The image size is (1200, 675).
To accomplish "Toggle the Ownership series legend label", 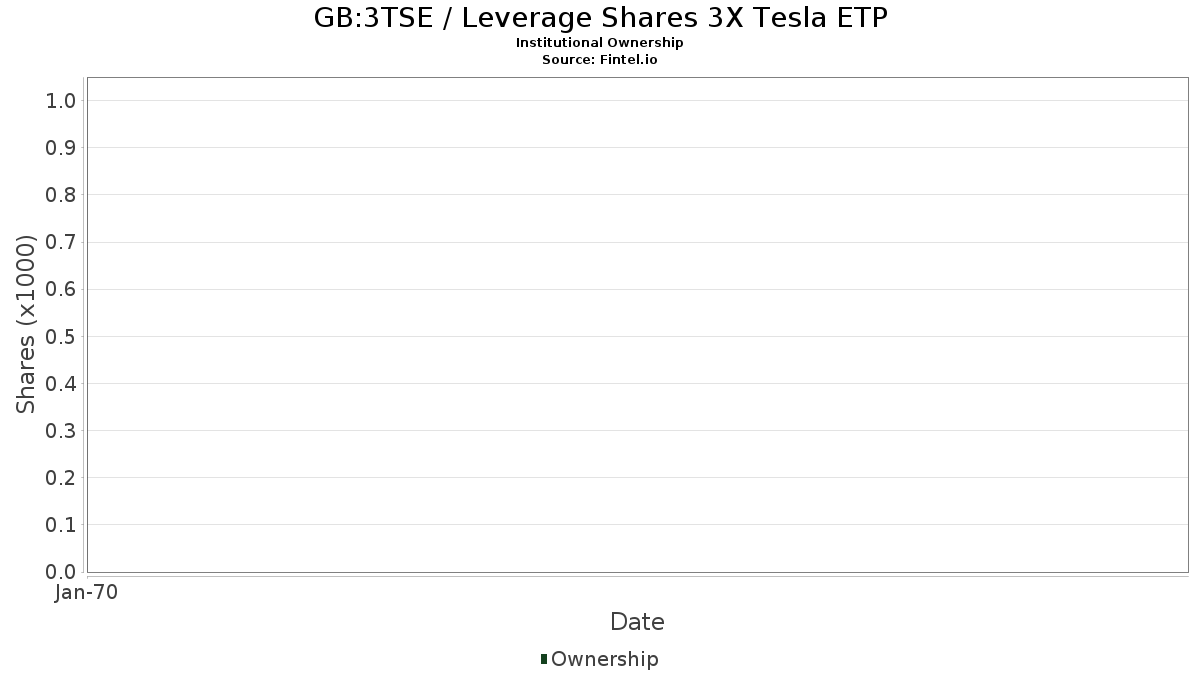I will coord(604,659).
